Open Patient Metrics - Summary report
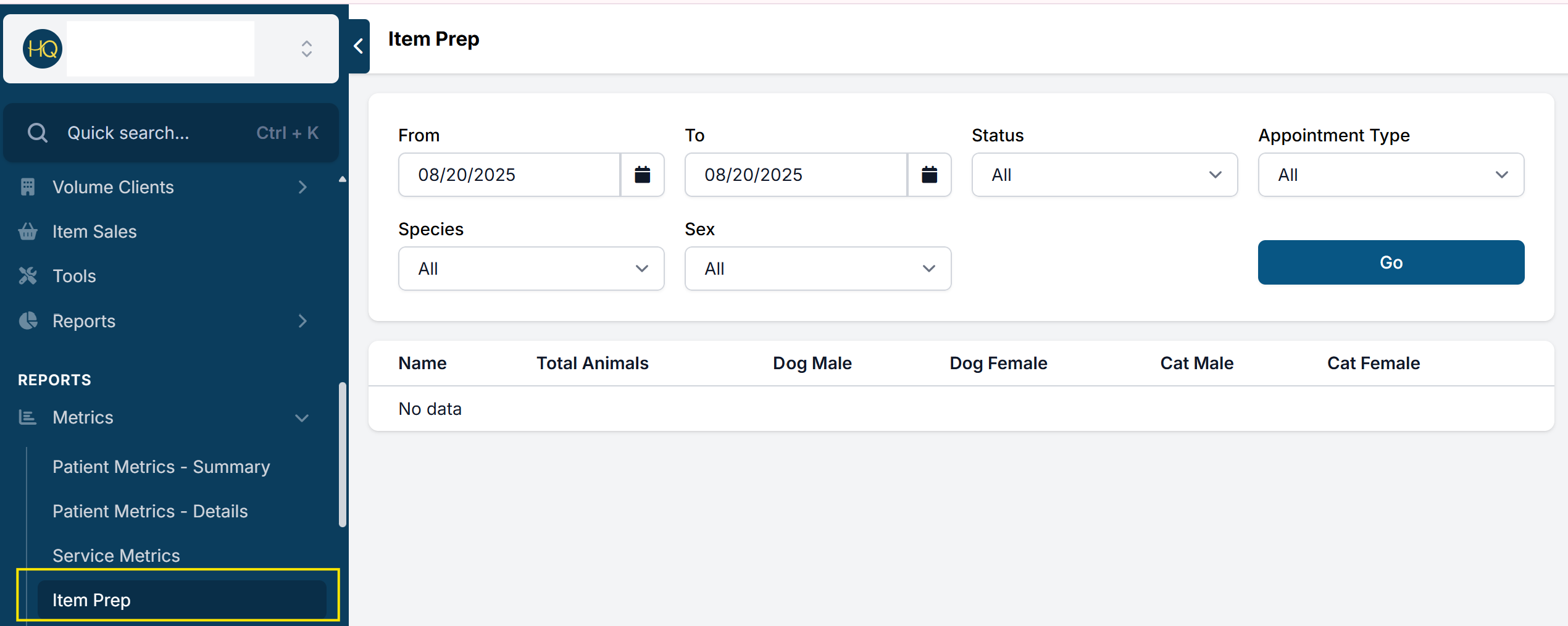Image resolution: width=1568 pixels, height=626 pixels. (161, 467)
